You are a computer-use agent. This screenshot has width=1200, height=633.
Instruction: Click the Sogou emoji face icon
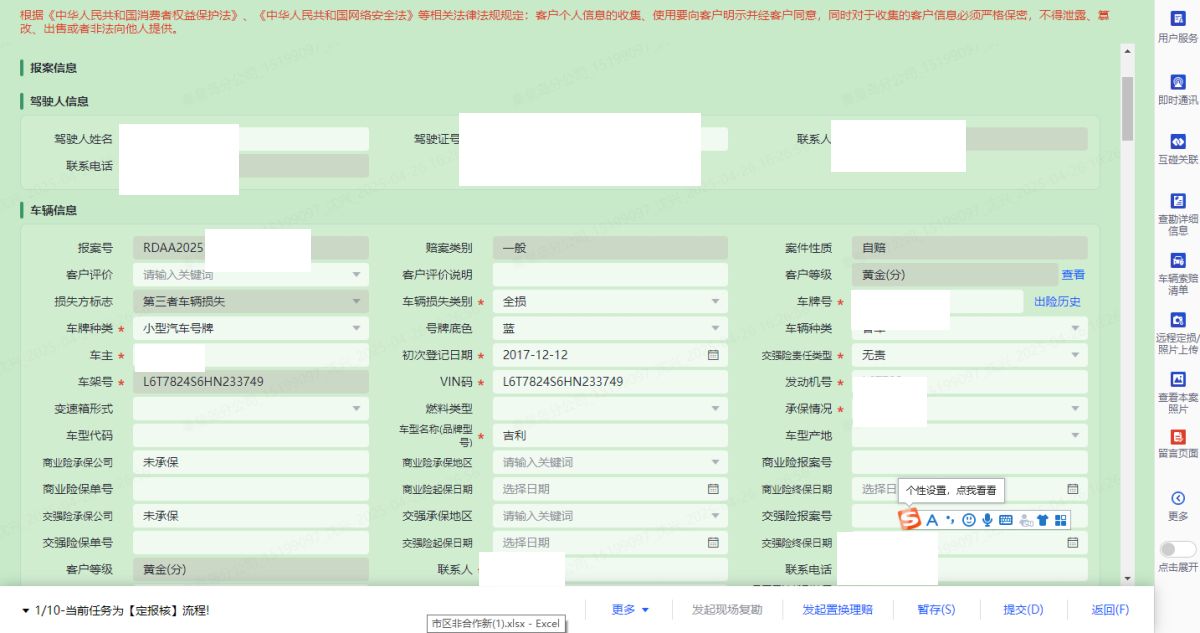pyautogui.click(x=968, y=520)
